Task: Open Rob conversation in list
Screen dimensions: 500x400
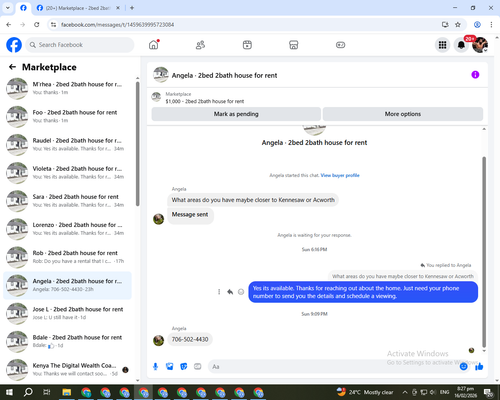Action: [x=67, y=257]
